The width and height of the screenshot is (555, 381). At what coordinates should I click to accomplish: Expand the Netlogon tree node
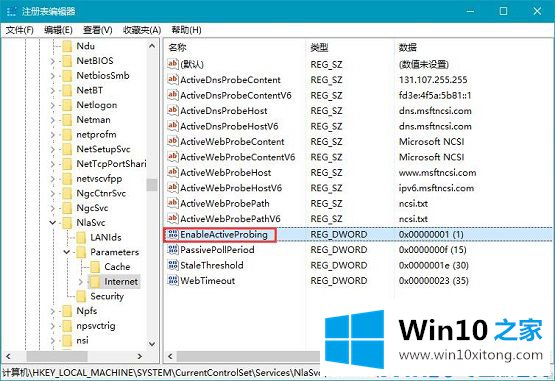pyautogui.click(x=52, y=106)
